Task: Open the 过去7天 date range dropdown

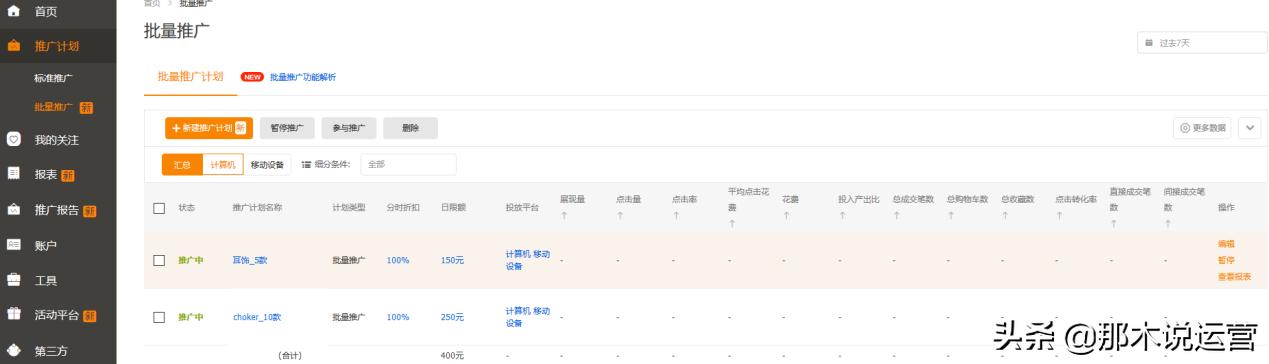Action: [x=1202, y=43]
